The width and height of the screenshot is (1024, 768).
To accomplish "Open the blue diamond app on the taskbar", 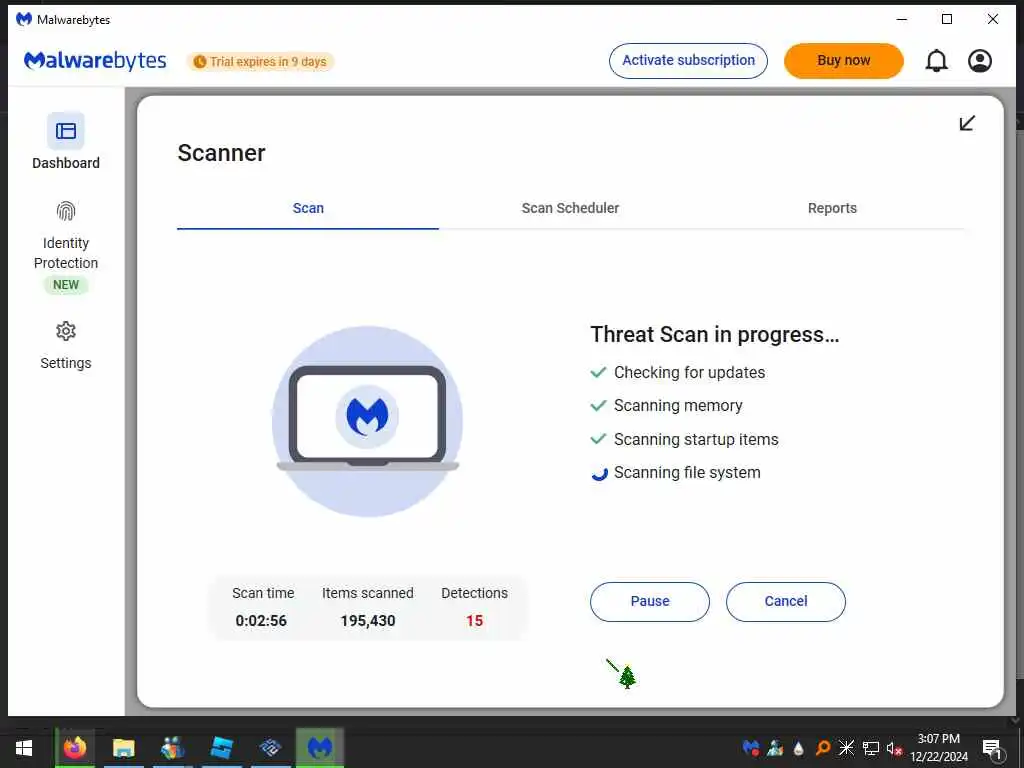I will pos(270,748).
